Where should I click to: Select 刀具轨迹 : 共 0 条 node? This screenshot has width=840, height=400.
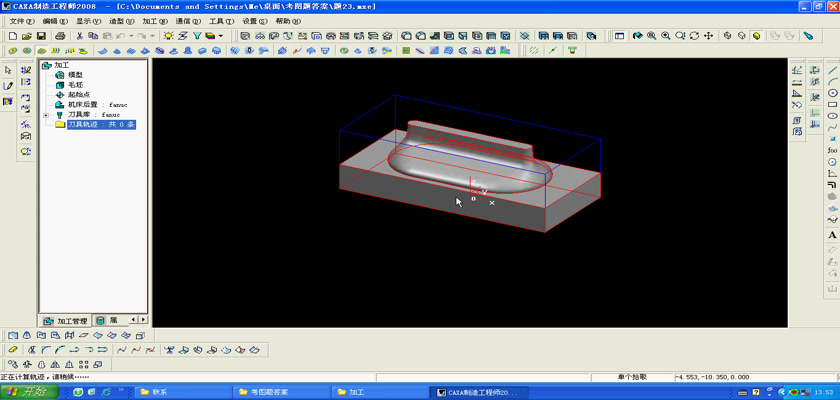pyautogui.click(x=101, y=125)
